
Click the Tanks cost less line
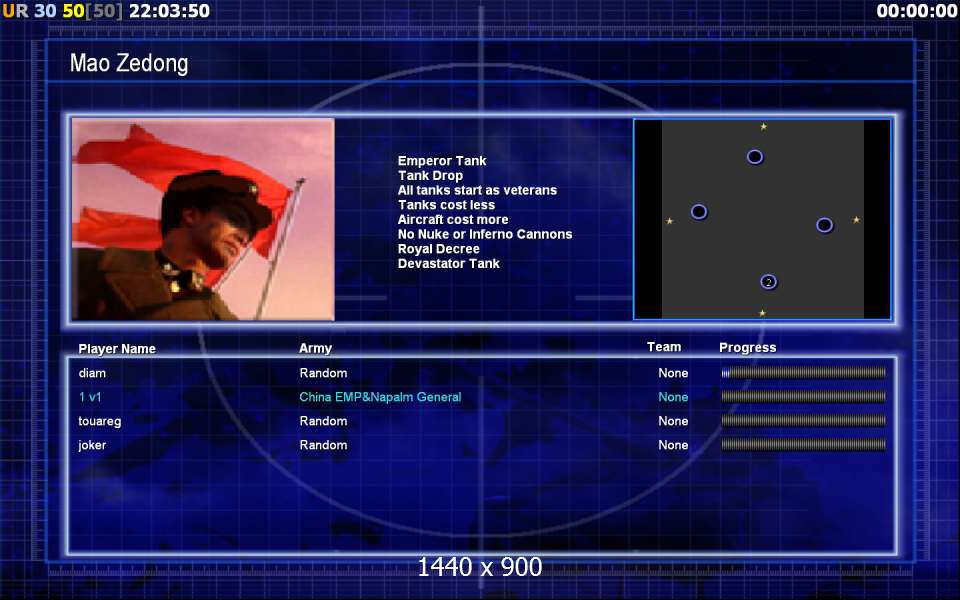(x=446, y=205)
